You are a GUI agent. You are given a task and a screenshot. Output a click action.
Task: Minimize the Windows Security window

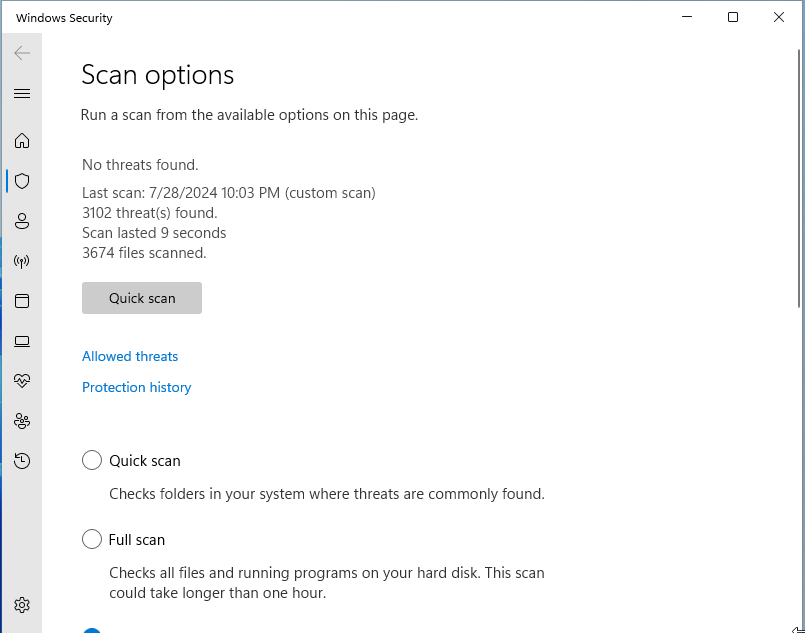pos(687,17)
